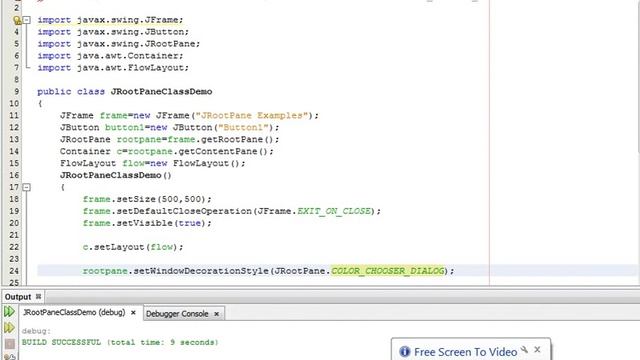Viewport: 640px width, 360px height.
Task: Click the Free Screen To Video title text
Action: click(x=466, y=352)
